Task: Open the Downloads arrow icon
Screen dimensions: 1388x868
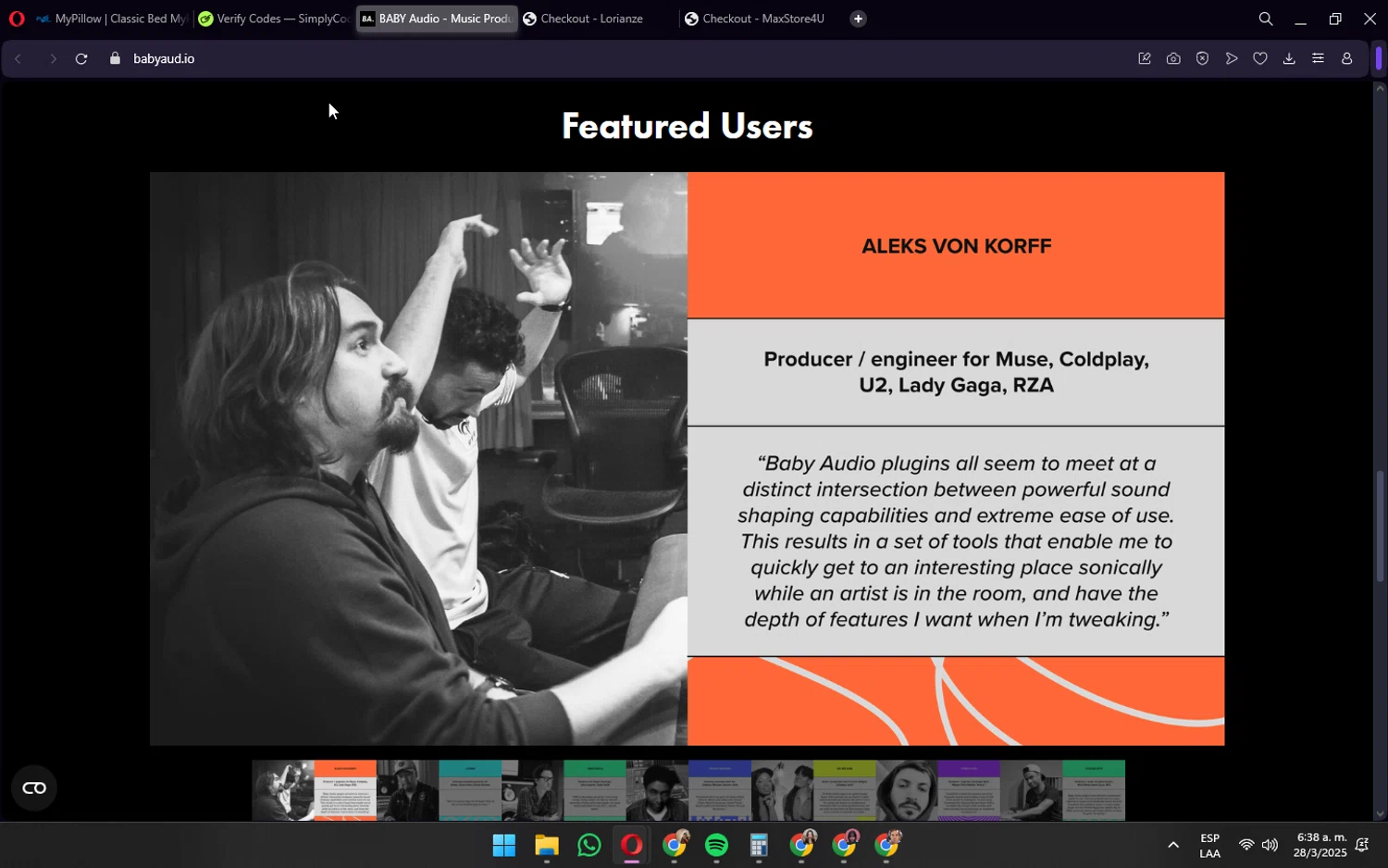Action: coord(1289,58)
